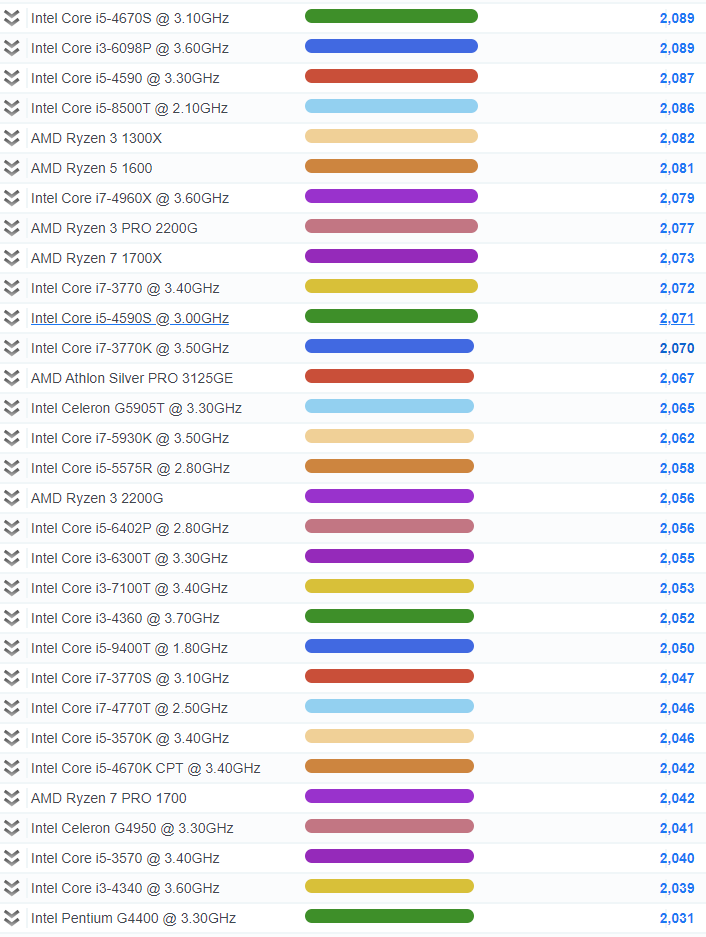Click the score 2,056 for i5-6402P
The image size is (706, 937).
[677, 528]
